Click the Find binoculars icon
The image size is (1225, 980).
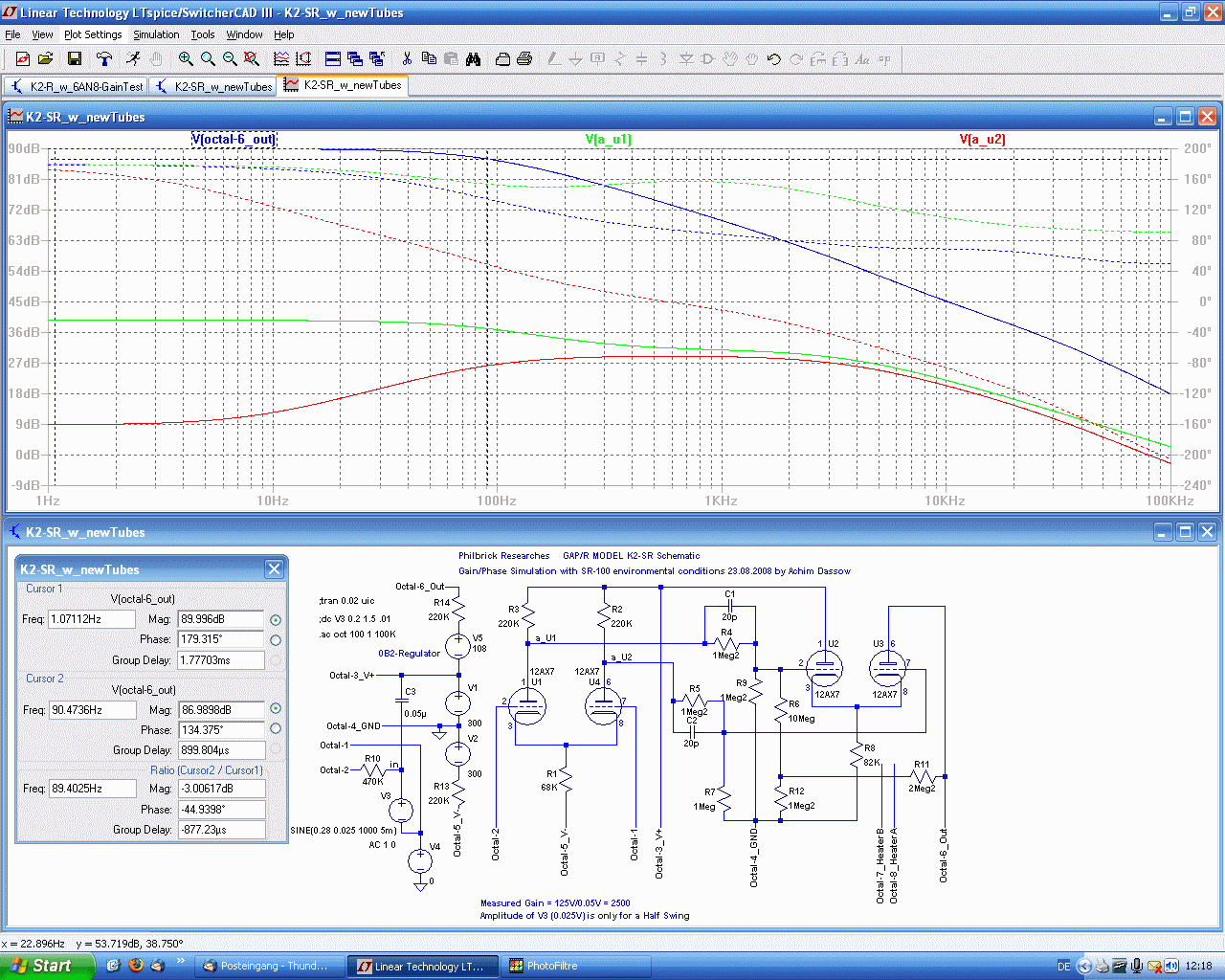(473, 59)
